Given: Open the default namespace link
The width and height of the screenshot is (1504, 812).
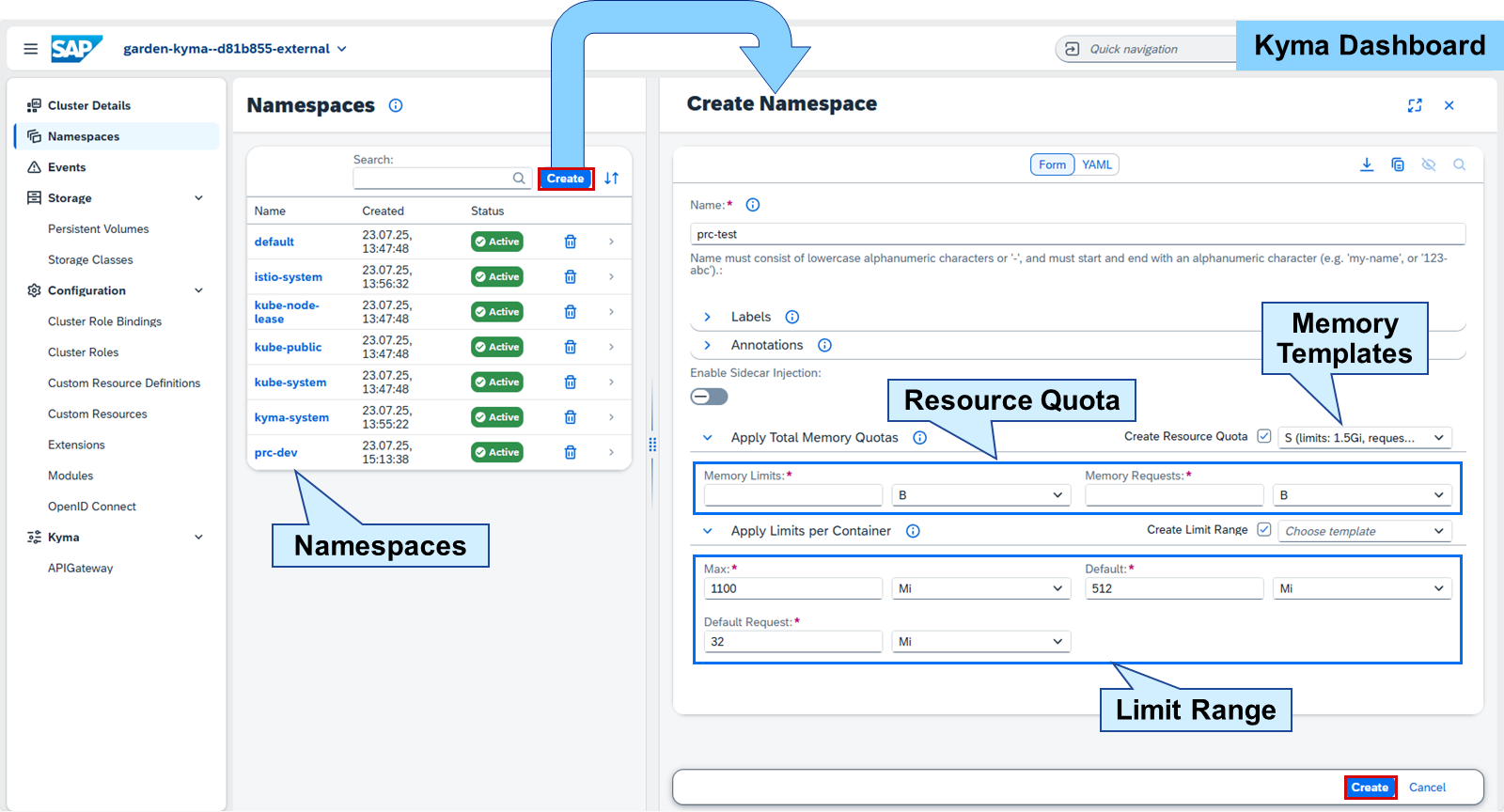Looking at the screenshot, I should 274,242.
